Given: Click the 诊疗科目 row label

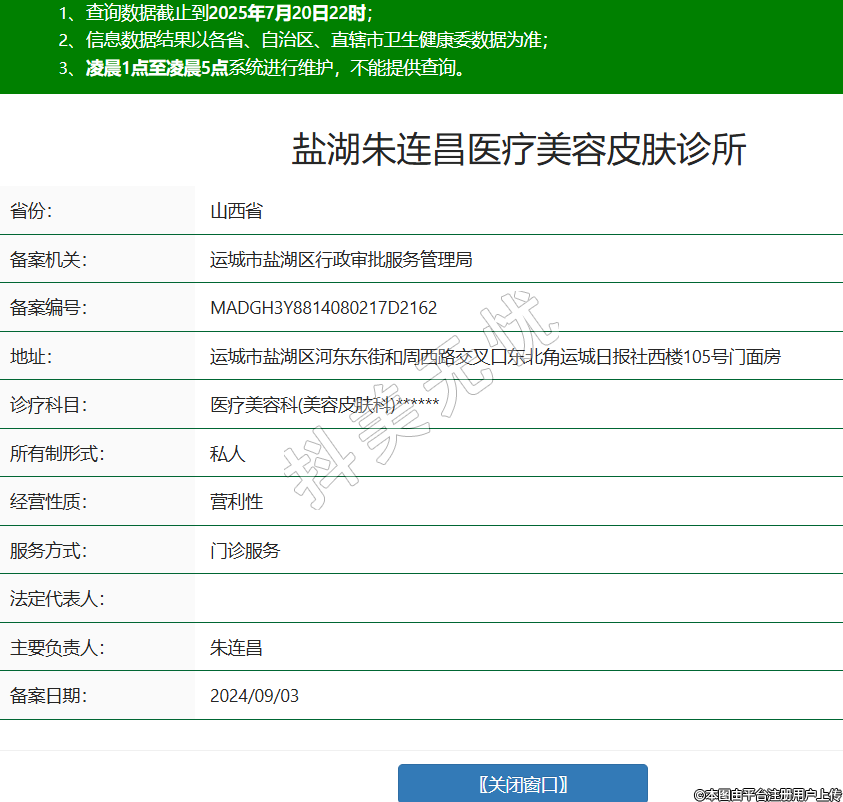Looking at the screenshot, I should pyautogui.click(x=48, y=405).
